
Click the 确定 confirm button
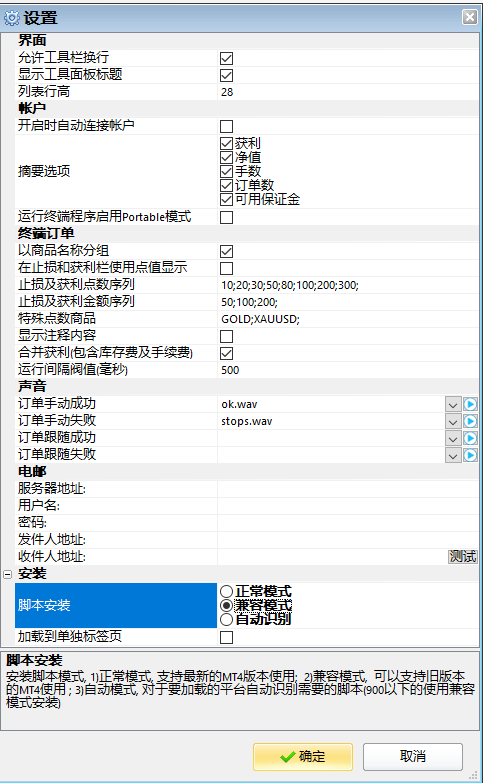pos(303,757)
